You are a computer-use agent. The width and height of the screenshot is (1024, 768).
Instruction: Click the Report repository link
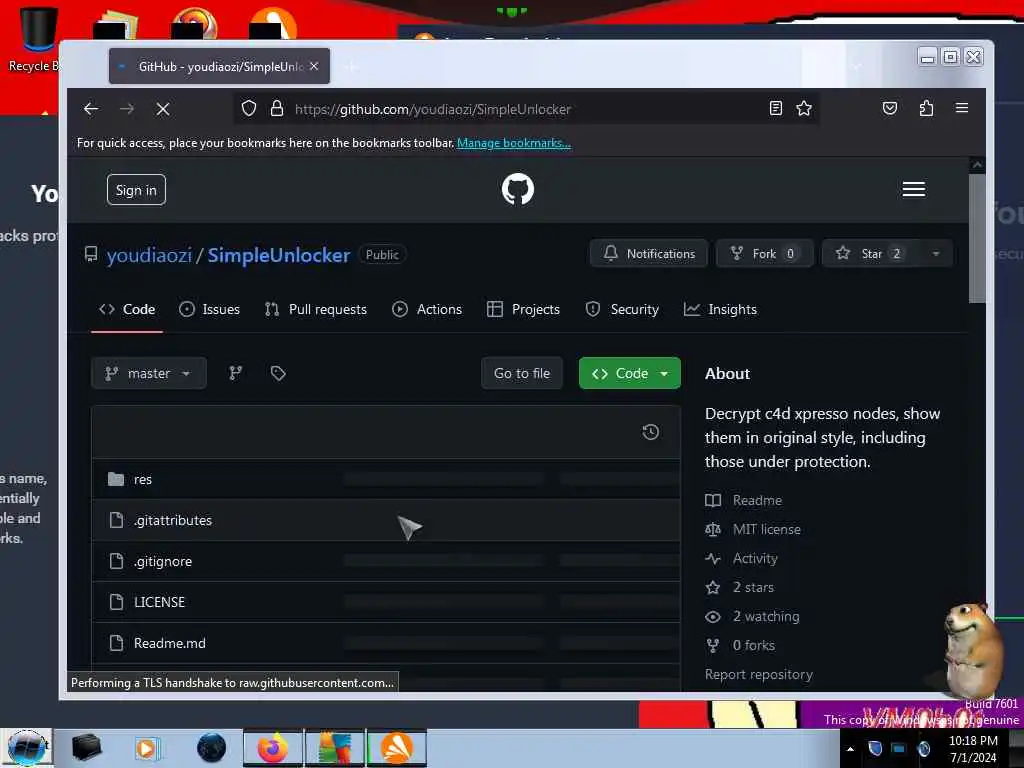(759, 674)
